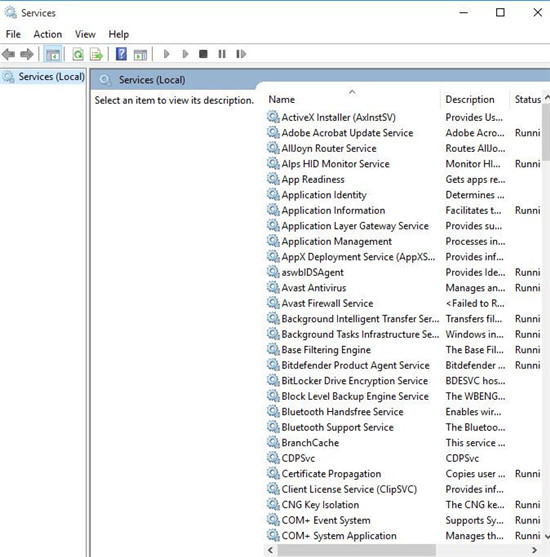The width and height of the screenshot is (550, 557).
Task: Open the Action menu
Action: pos(48,34)
